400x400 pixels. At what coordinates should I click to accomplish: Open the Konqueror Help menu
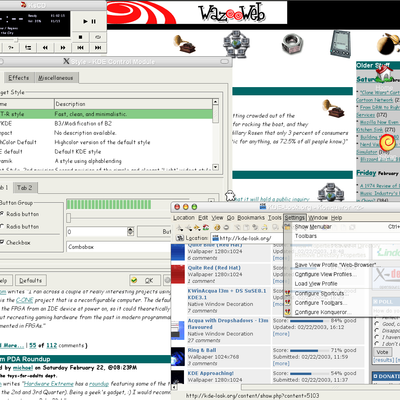point(337,218)
